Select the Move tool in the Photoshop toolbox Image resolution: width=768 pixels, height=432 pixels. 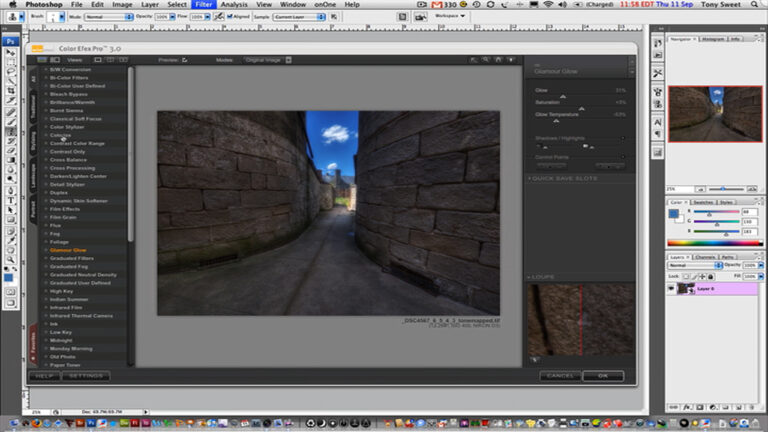click(11, 53)
